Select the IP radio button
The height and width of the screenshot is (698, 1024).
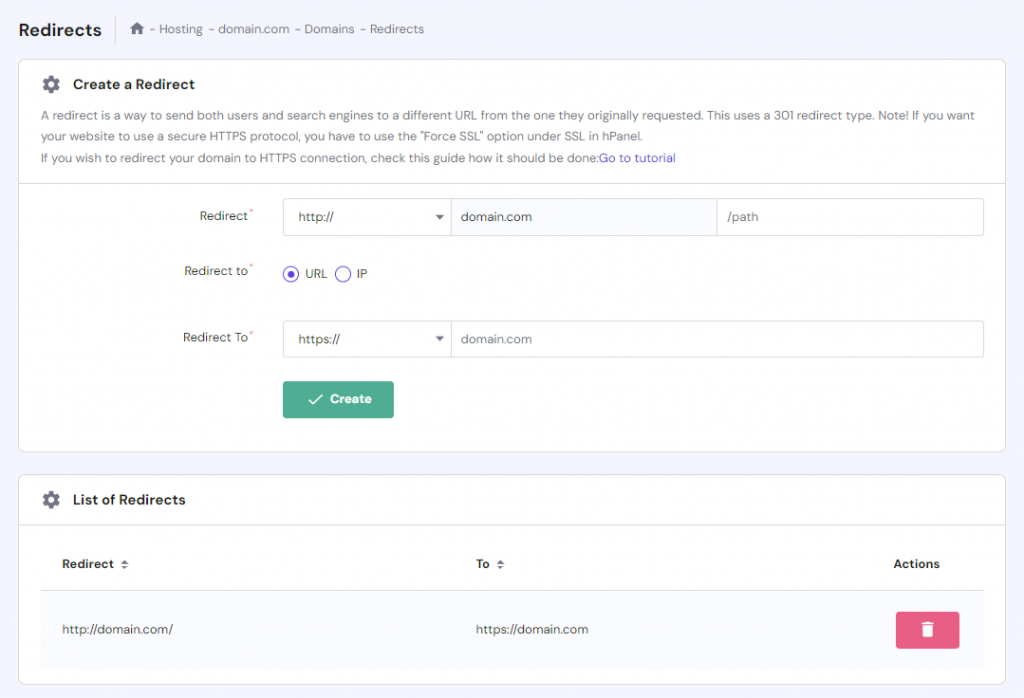(343, 273)
